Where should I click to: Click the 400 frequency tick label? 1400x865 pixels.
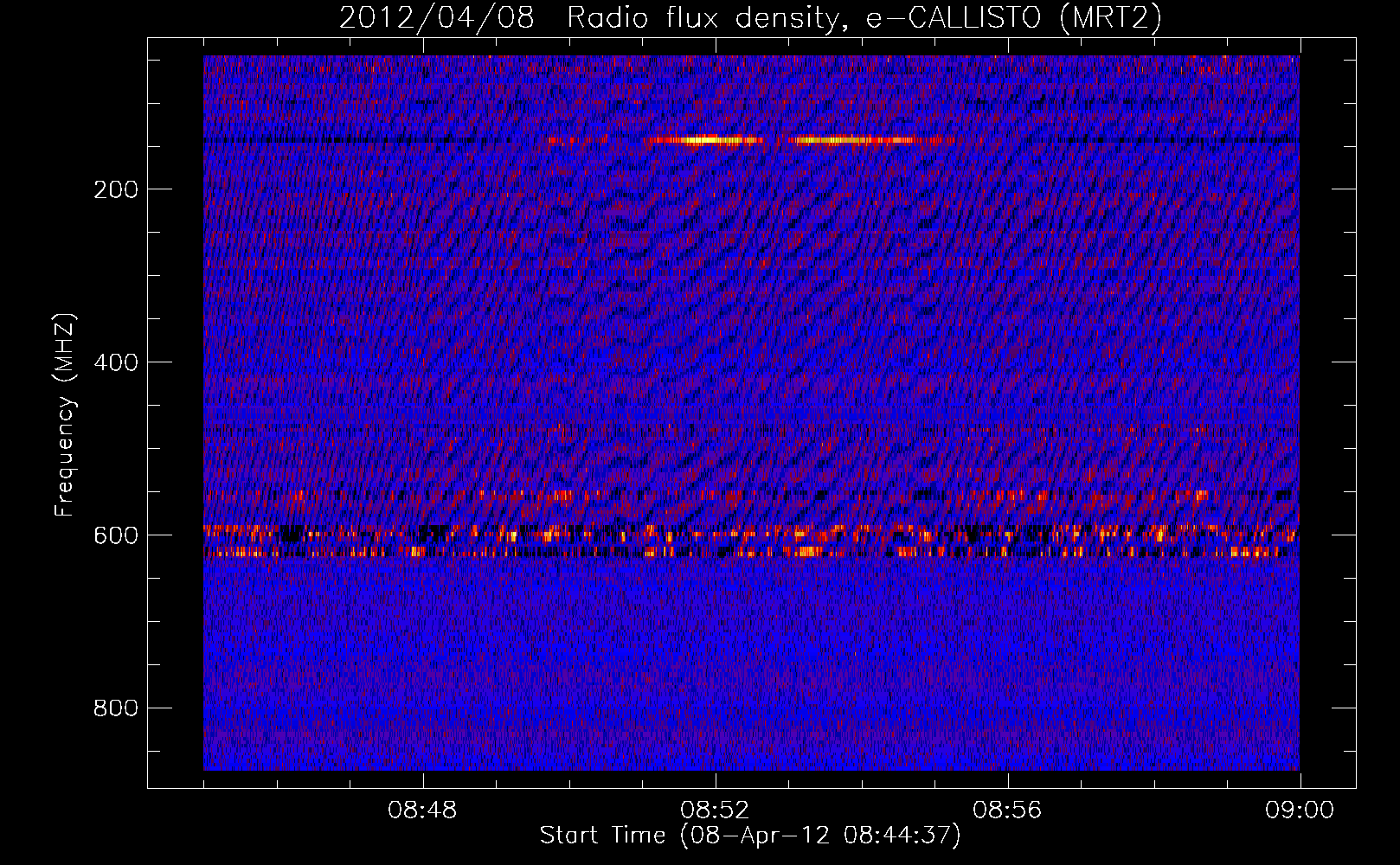click(x=116, y=362)
